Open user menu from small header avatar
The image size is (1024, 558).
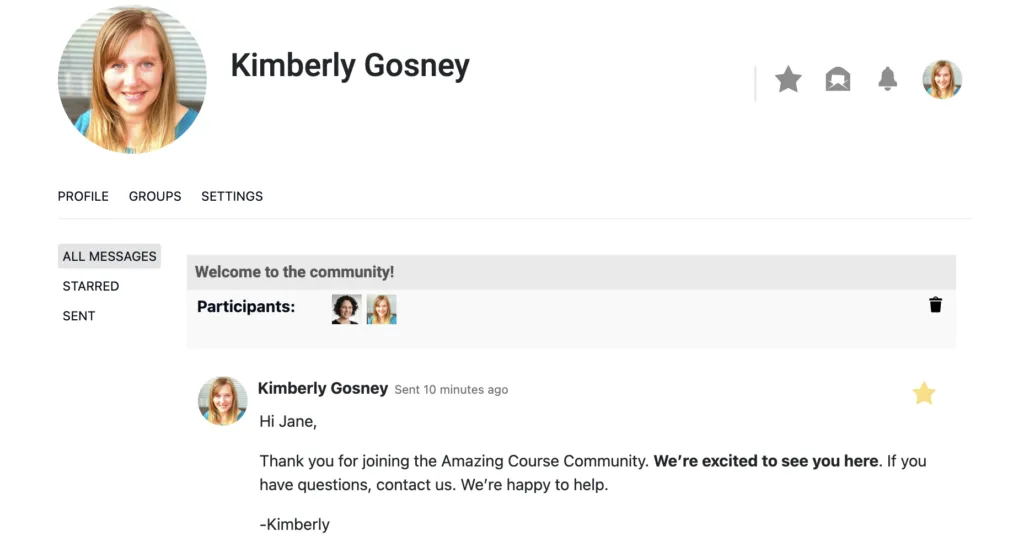point(942,80)
